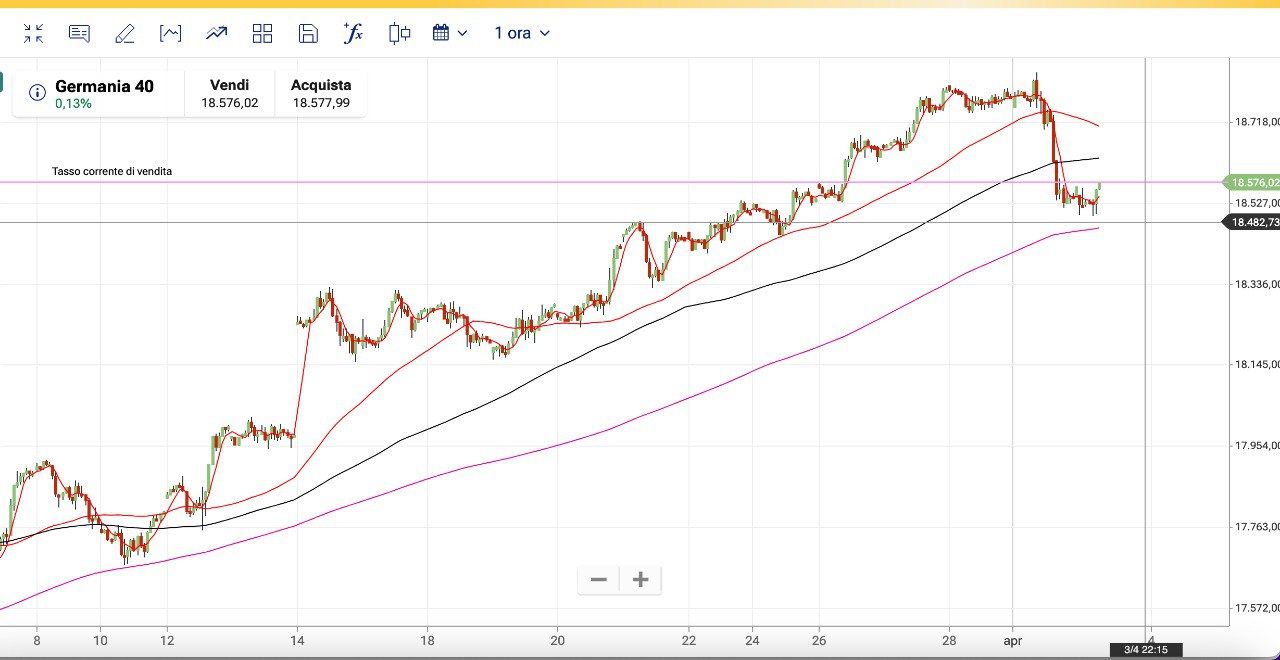Click the save chart floppy icon

coord(308,34)
